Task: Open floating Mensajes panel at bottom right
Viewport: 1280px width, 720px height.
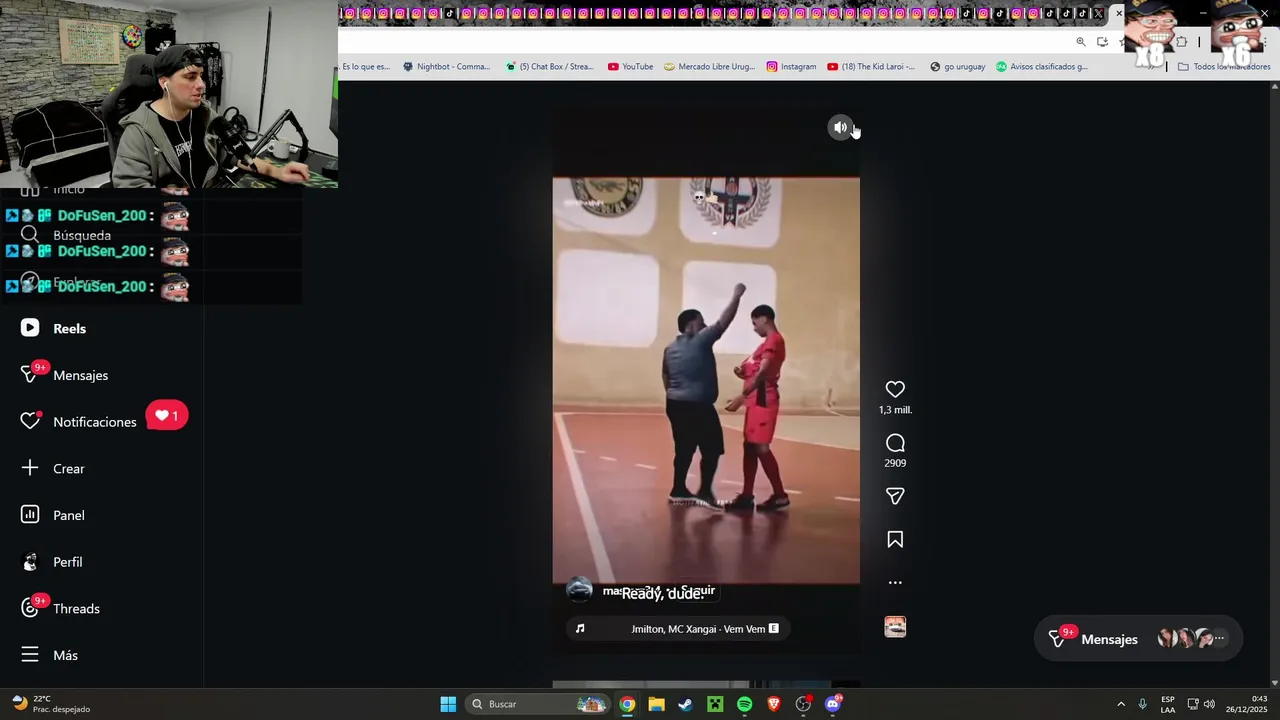Action: pyautogui.click(x=1138, y=639)
